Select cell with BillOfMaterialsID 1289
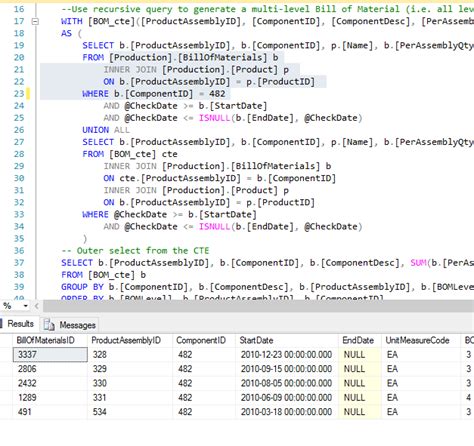The image size is (474, 446). coord(50,398)
